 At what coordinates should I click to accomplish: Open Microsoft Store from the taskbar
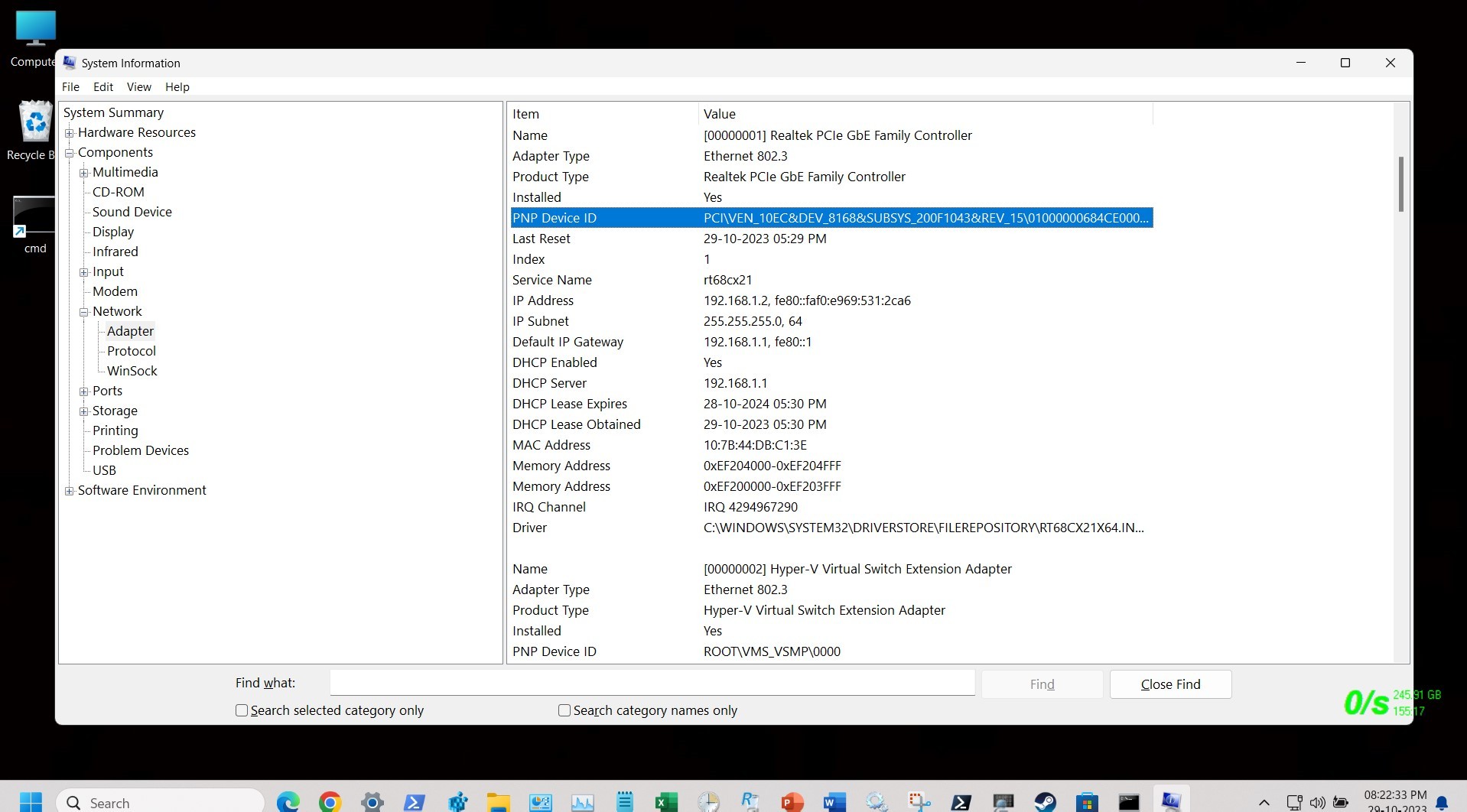coord(1087,802)
